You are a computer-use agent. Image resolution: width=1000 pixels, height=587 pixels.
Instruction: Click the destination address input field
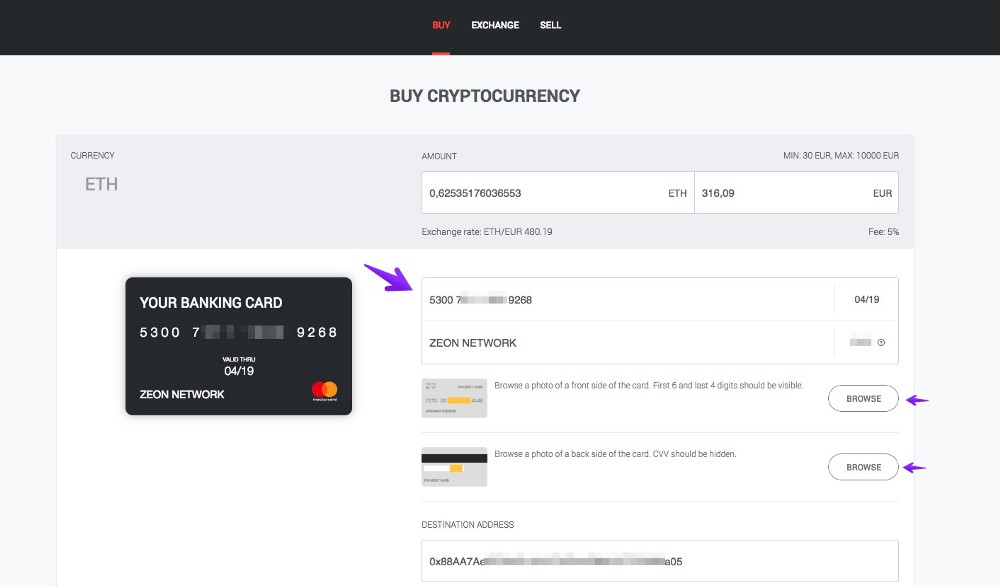click(x=659, y=561)
